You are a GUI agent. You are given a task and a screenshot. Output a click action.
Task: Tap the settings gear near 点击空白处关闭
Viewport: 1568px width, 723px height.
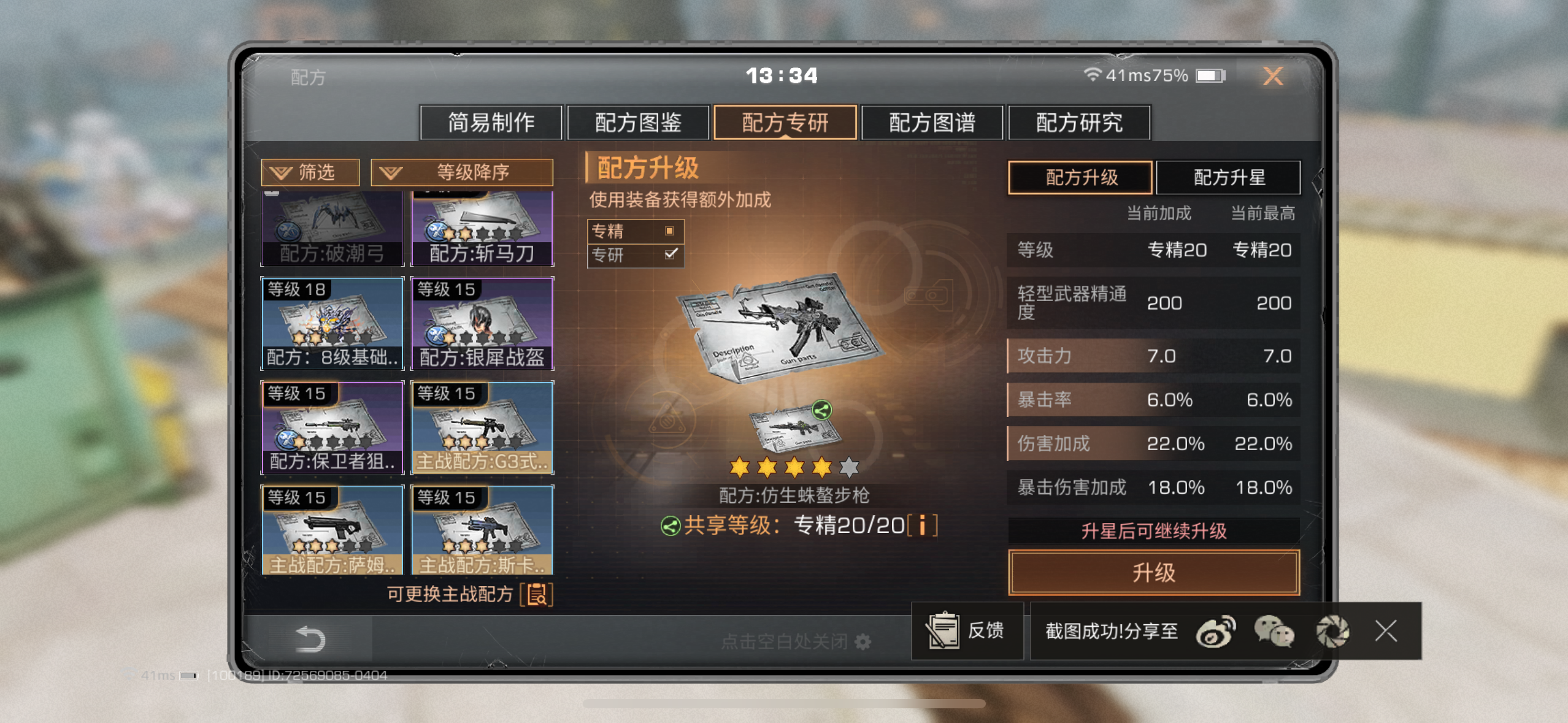[863, 642]
